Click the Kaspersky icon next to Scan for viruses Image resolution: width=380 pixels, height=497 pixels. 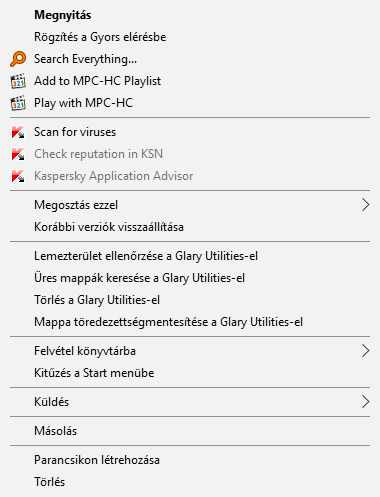pyautogui.click(x=18, y=132)
